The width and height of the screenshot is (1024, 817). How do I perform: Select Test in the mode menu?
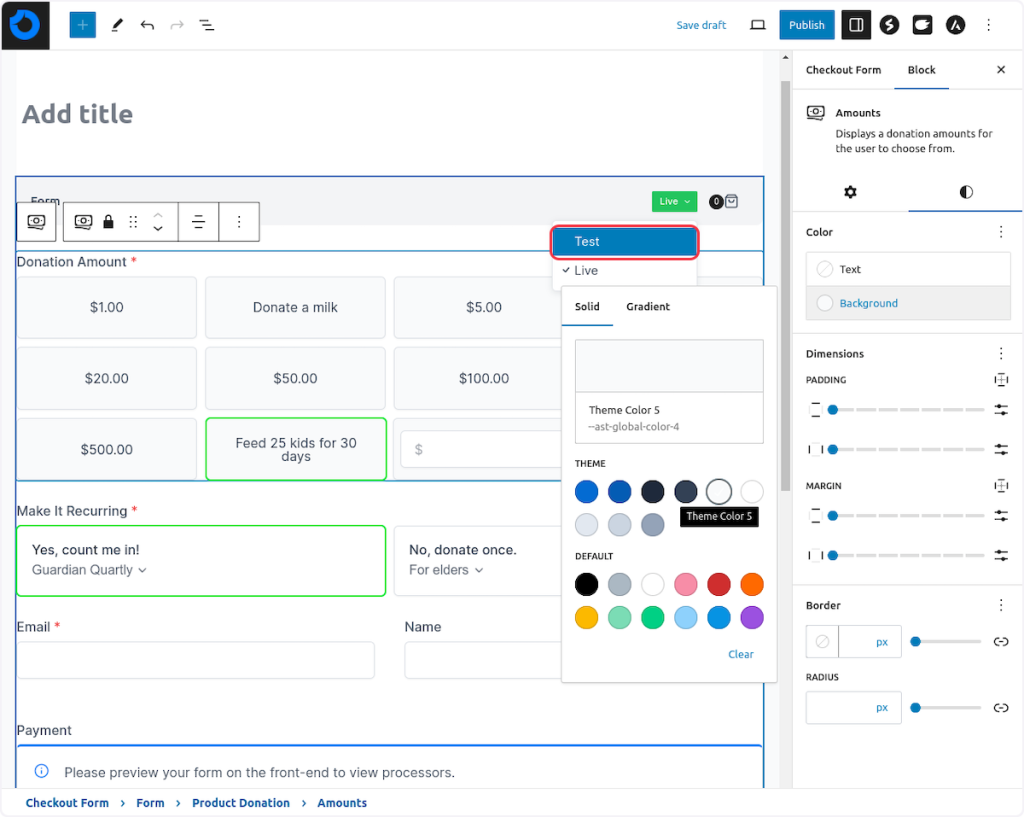pos(624,242)
